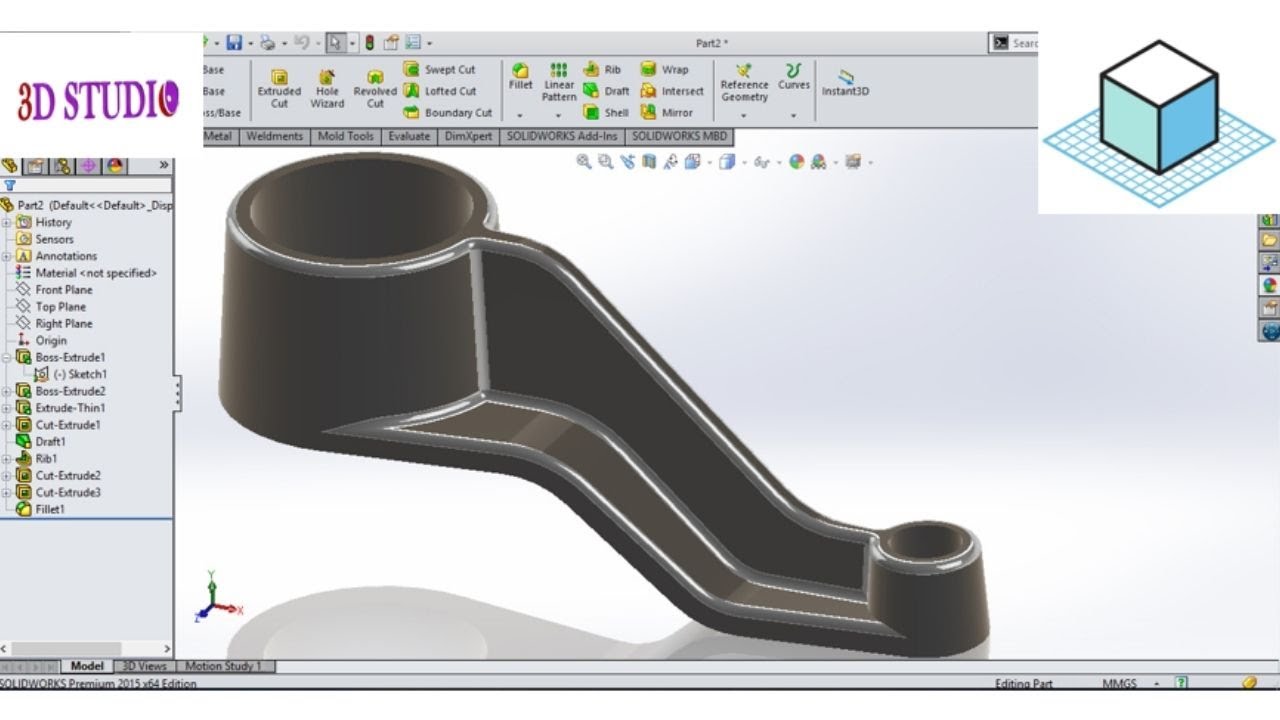The width and height of the screenshot is (1280, 720).
Task: Choose the Lofted Cut tool
Action: (439, 91)
